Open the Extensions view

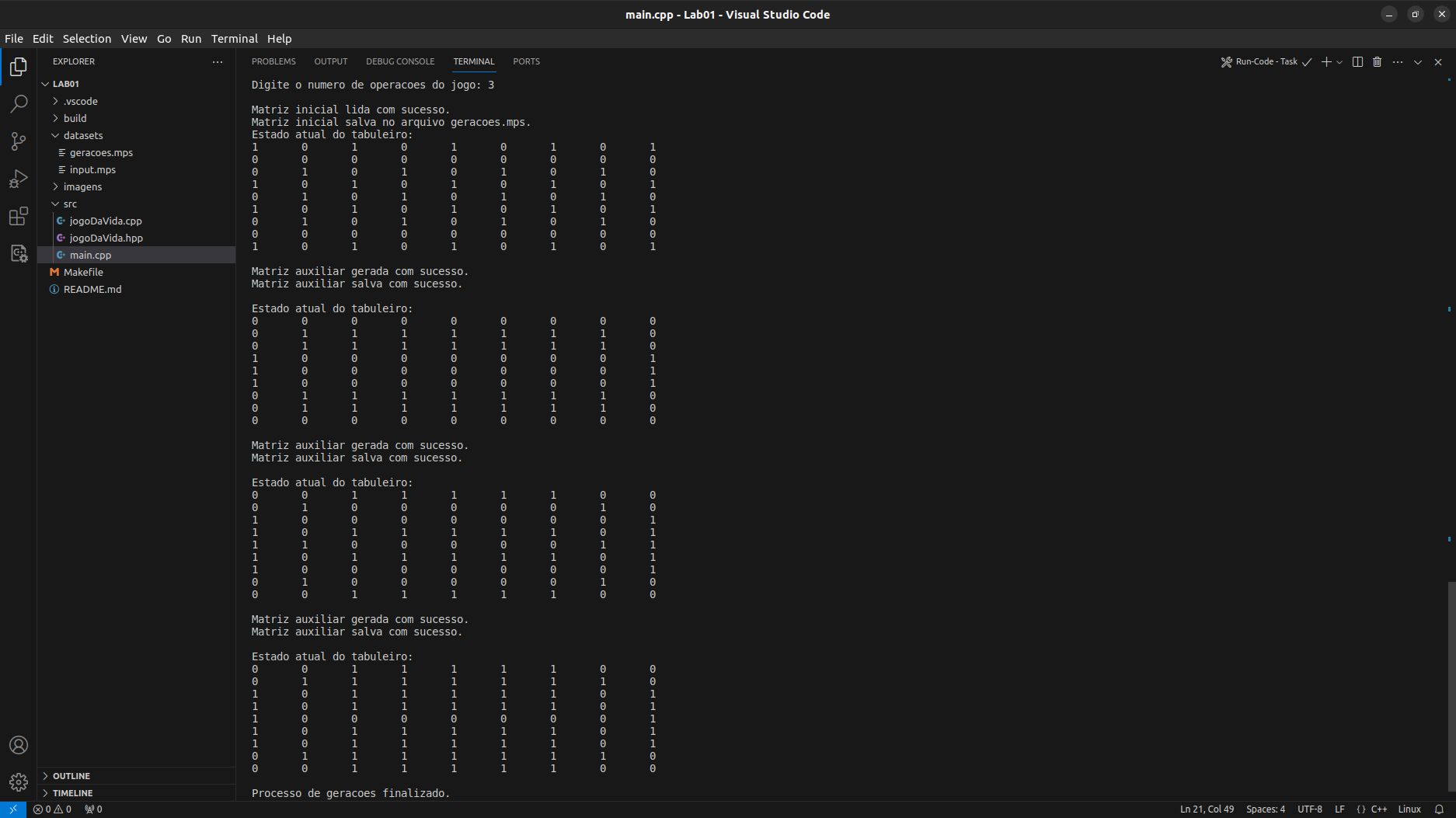[19, 216]
